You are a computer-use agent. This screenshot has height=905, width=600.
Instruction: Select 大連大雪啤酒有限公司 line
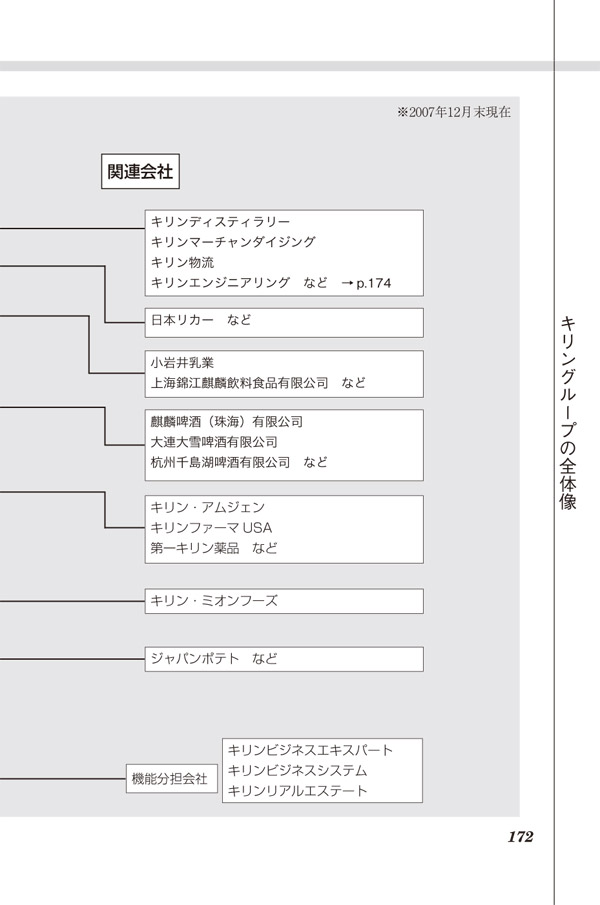(214, 442)
